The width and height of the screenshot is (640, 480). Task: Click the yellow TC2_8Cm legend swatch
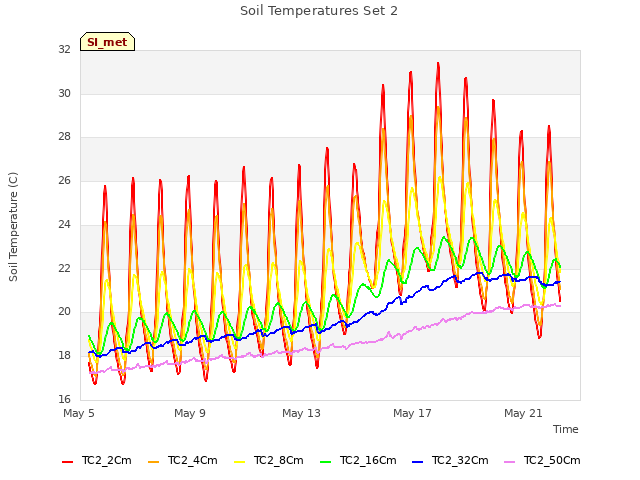click(240, 462)
